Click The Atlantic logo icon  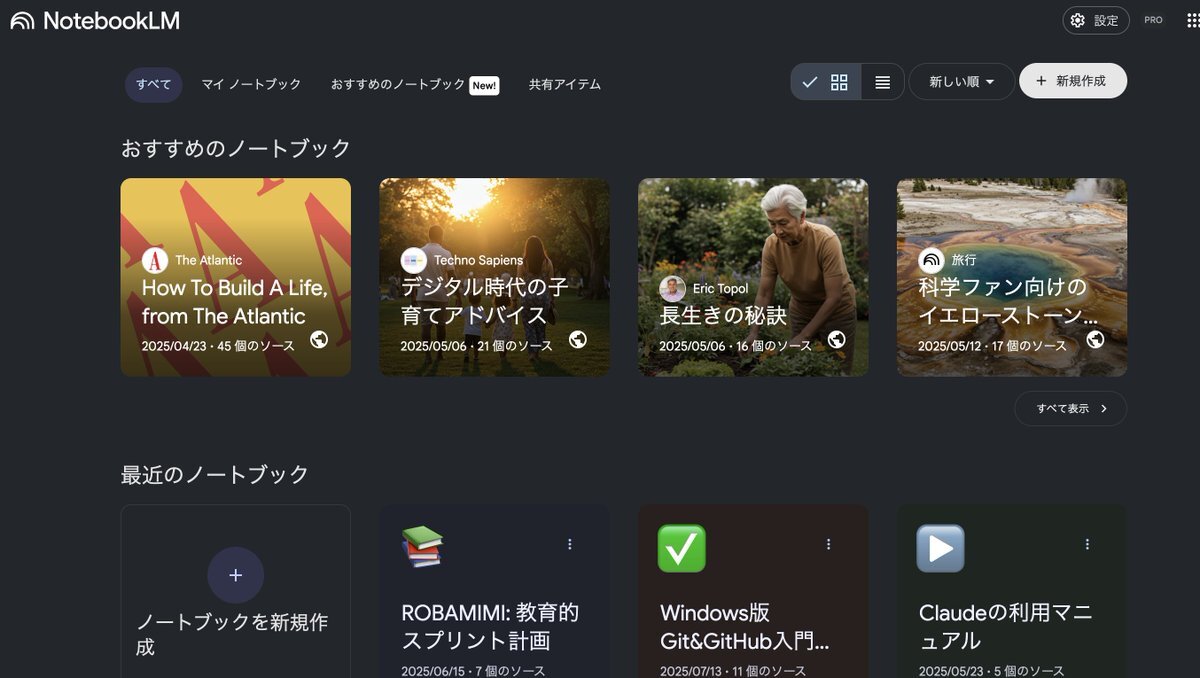point(155,260)
